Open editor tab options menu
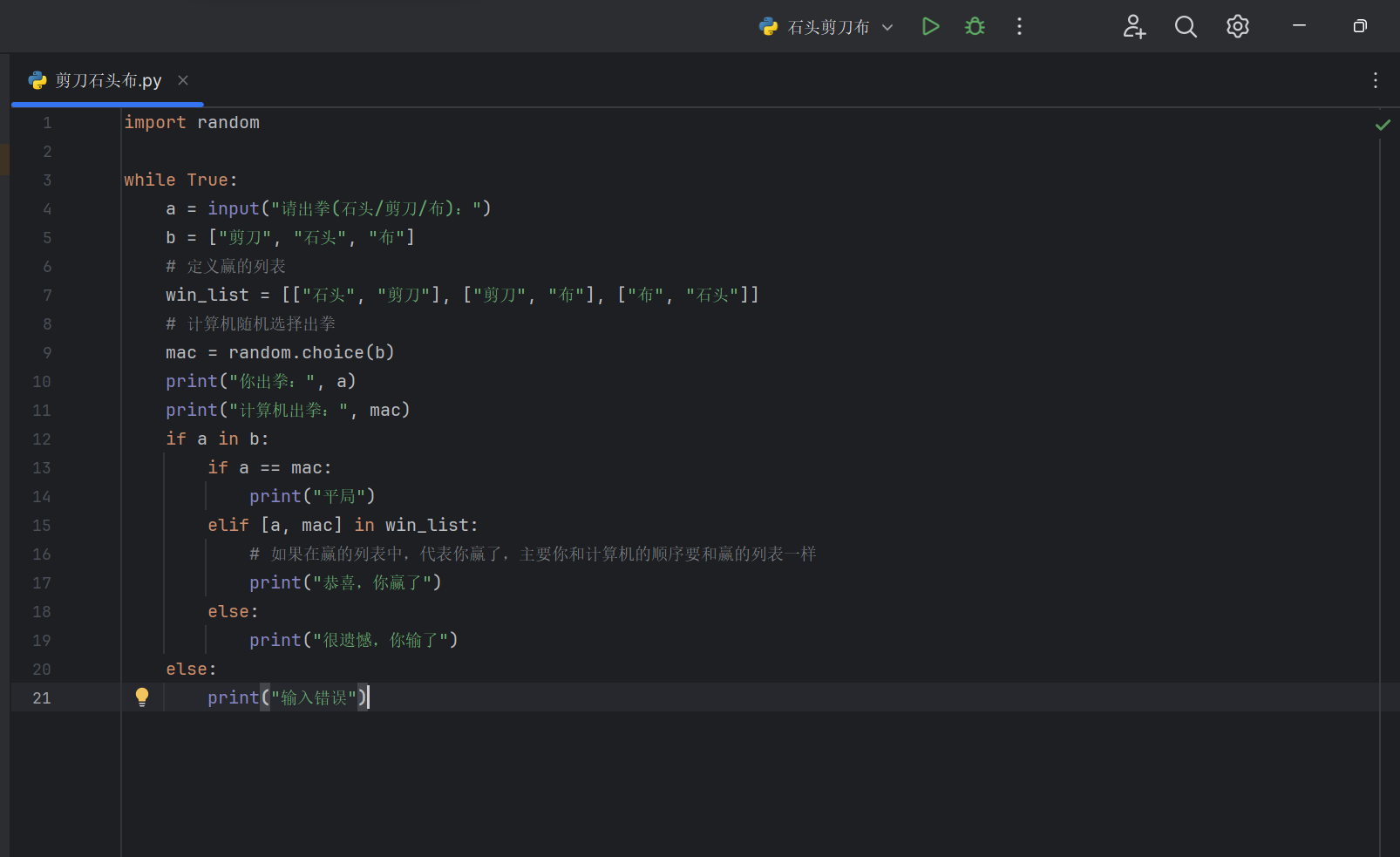 coord(1376,80)
